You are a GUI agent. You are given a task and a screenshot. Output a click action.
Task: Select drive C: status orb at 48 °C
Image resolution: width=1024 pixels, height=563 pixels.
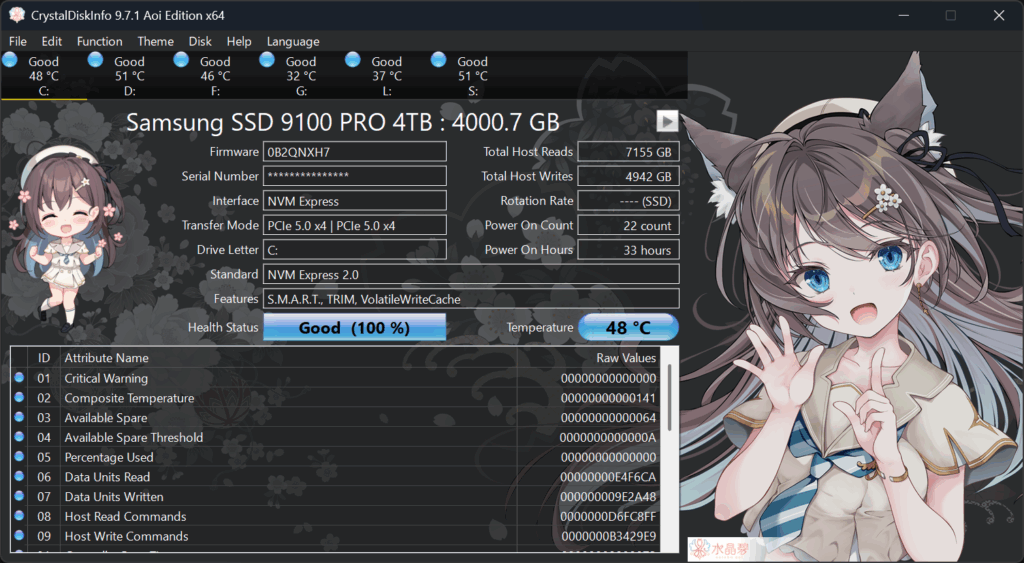(10, 60)
